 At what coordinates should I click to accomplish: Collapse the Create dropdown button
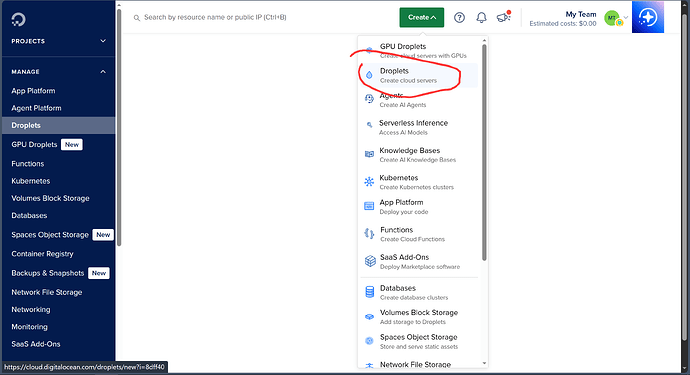click(x=422, y=18)
